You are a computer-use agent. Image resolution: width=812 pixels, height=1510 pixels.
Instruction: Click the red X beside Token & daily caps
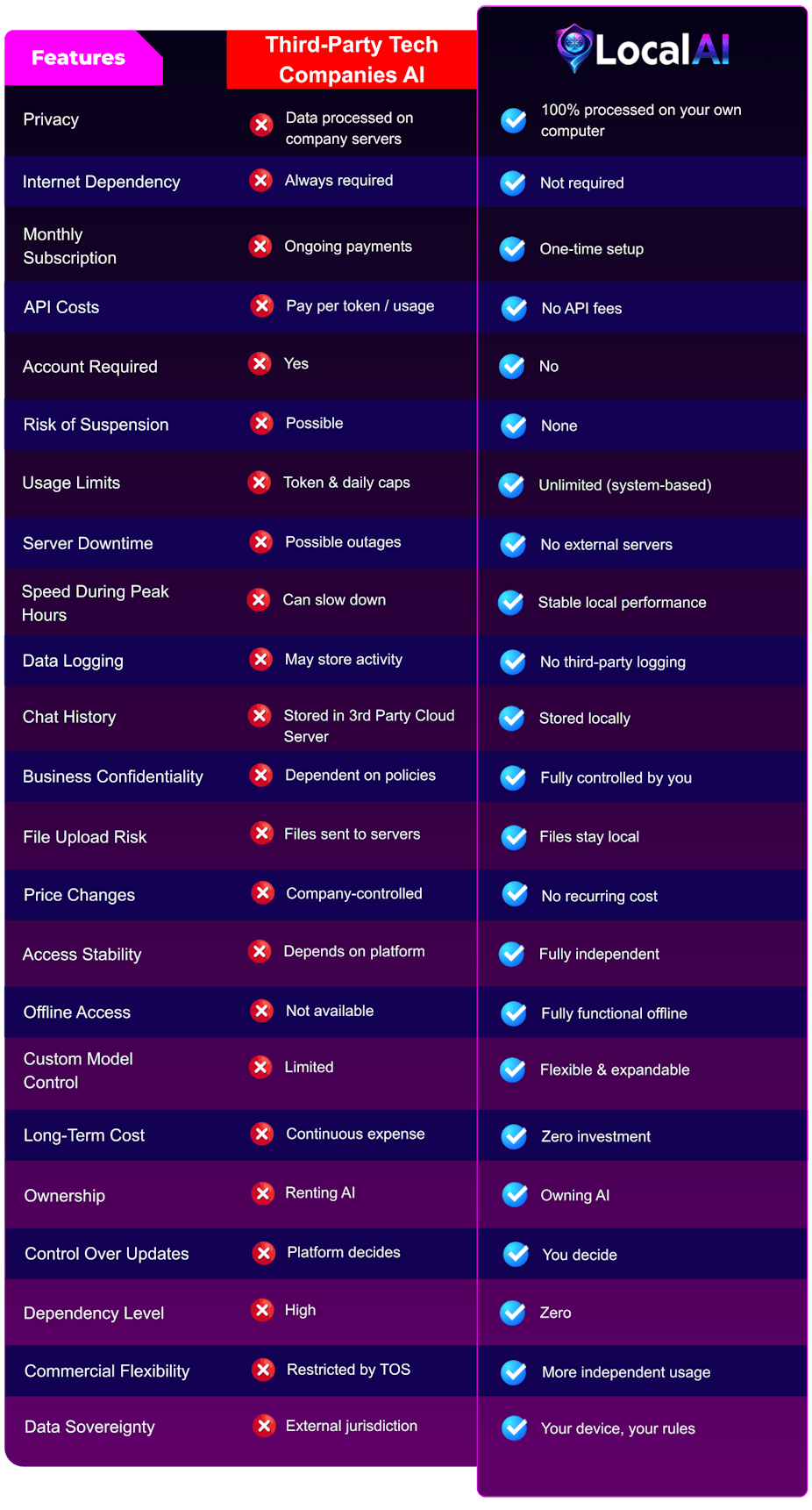[260, 483]
